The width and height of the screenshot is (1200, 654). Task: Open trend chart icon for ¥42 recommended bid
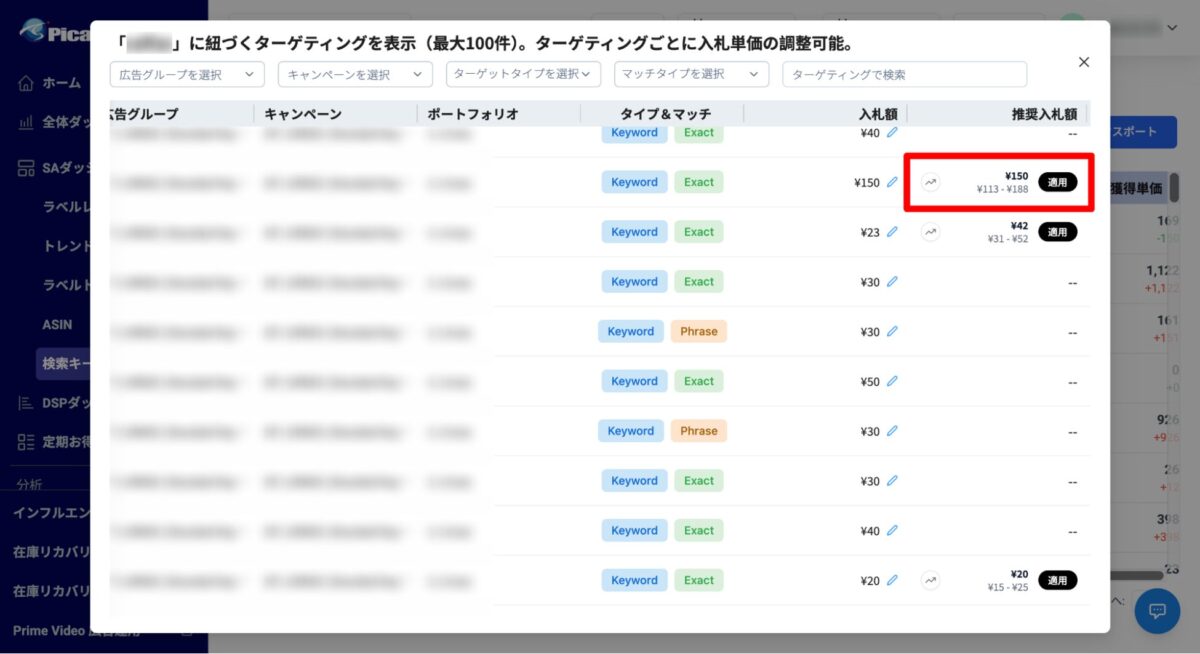pos(931,232)
